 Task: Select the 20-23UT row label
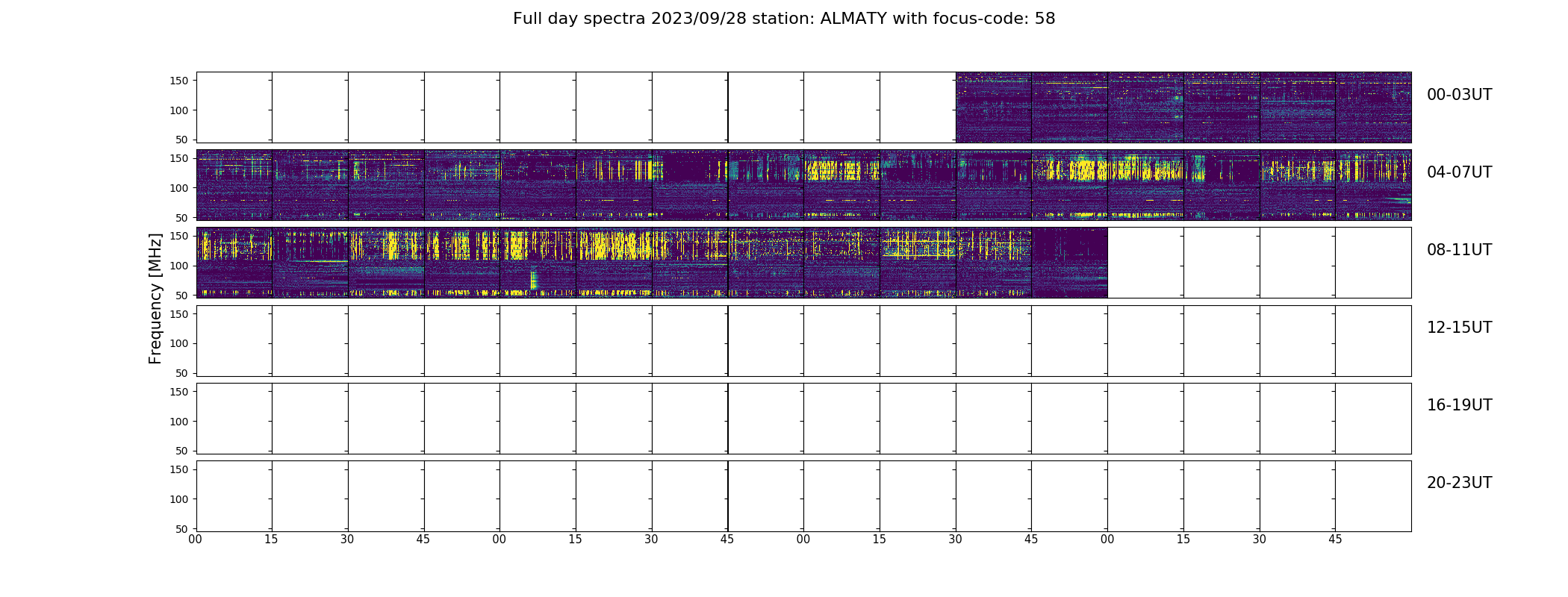click(1459, 483)
